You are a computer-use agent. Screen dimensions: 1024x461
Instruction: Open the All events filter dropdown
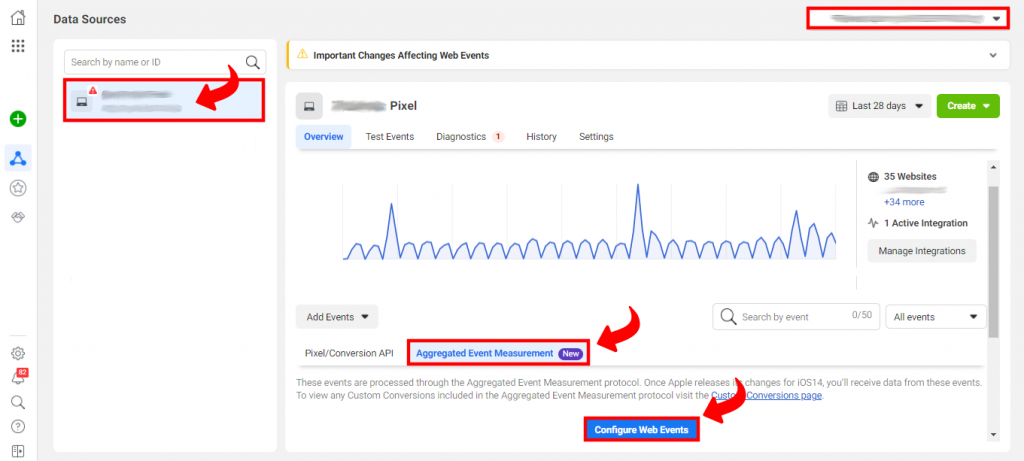(x=936, y=317)
